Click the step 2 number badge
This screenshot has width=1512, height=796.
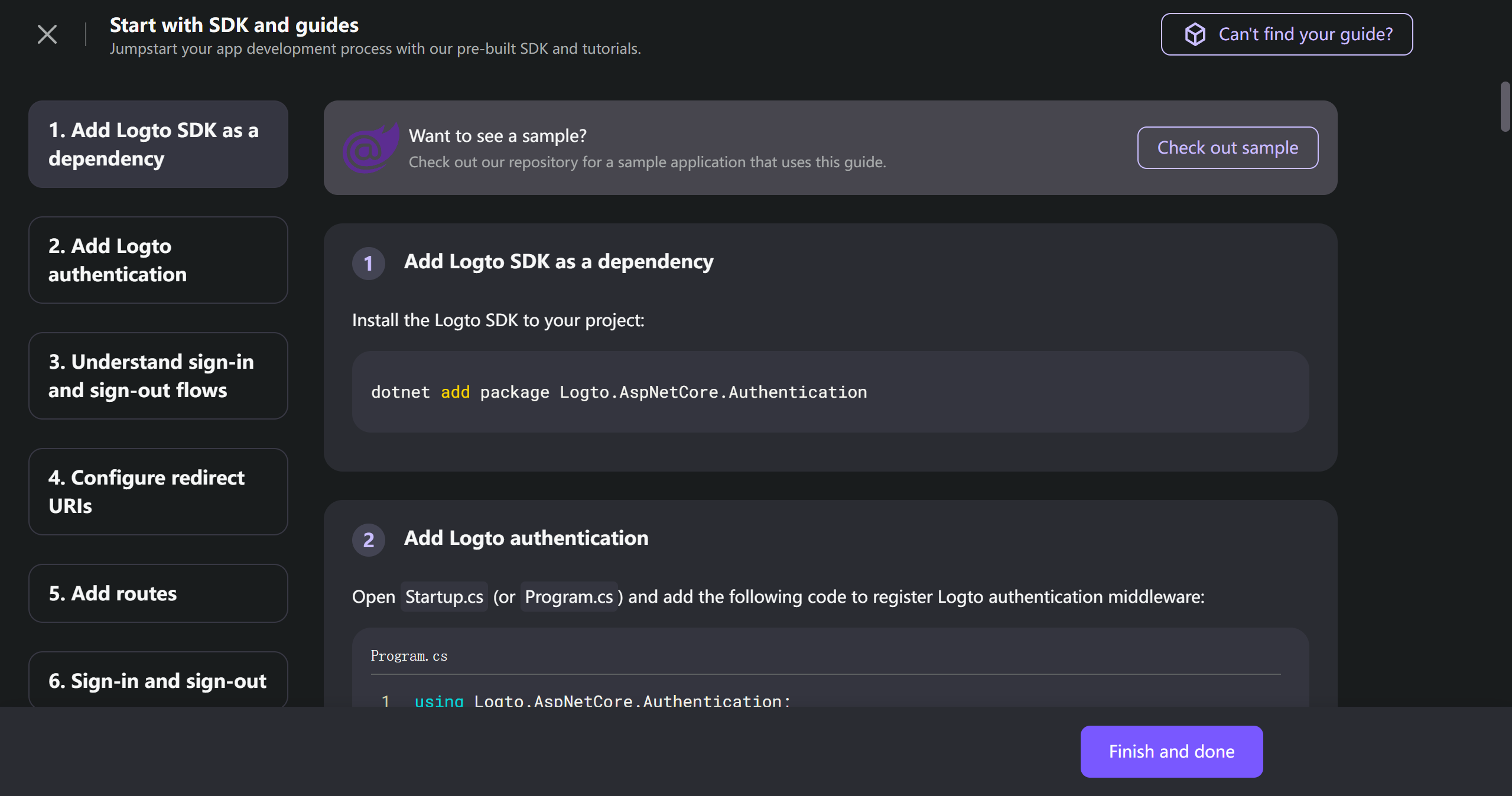(x=368, y=540)
